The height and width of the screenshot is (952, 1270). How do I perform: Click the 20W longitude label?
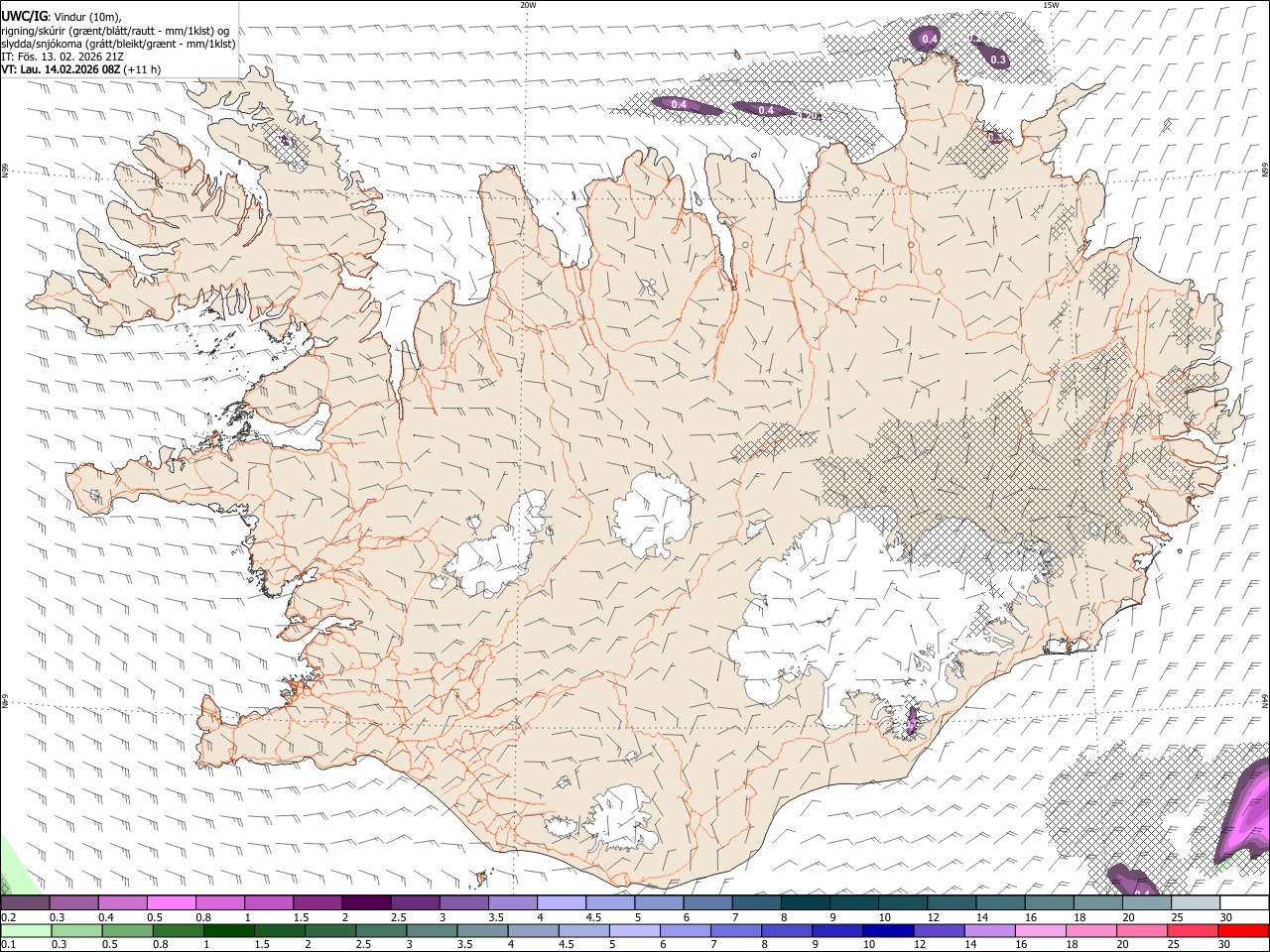coord(528,5)
